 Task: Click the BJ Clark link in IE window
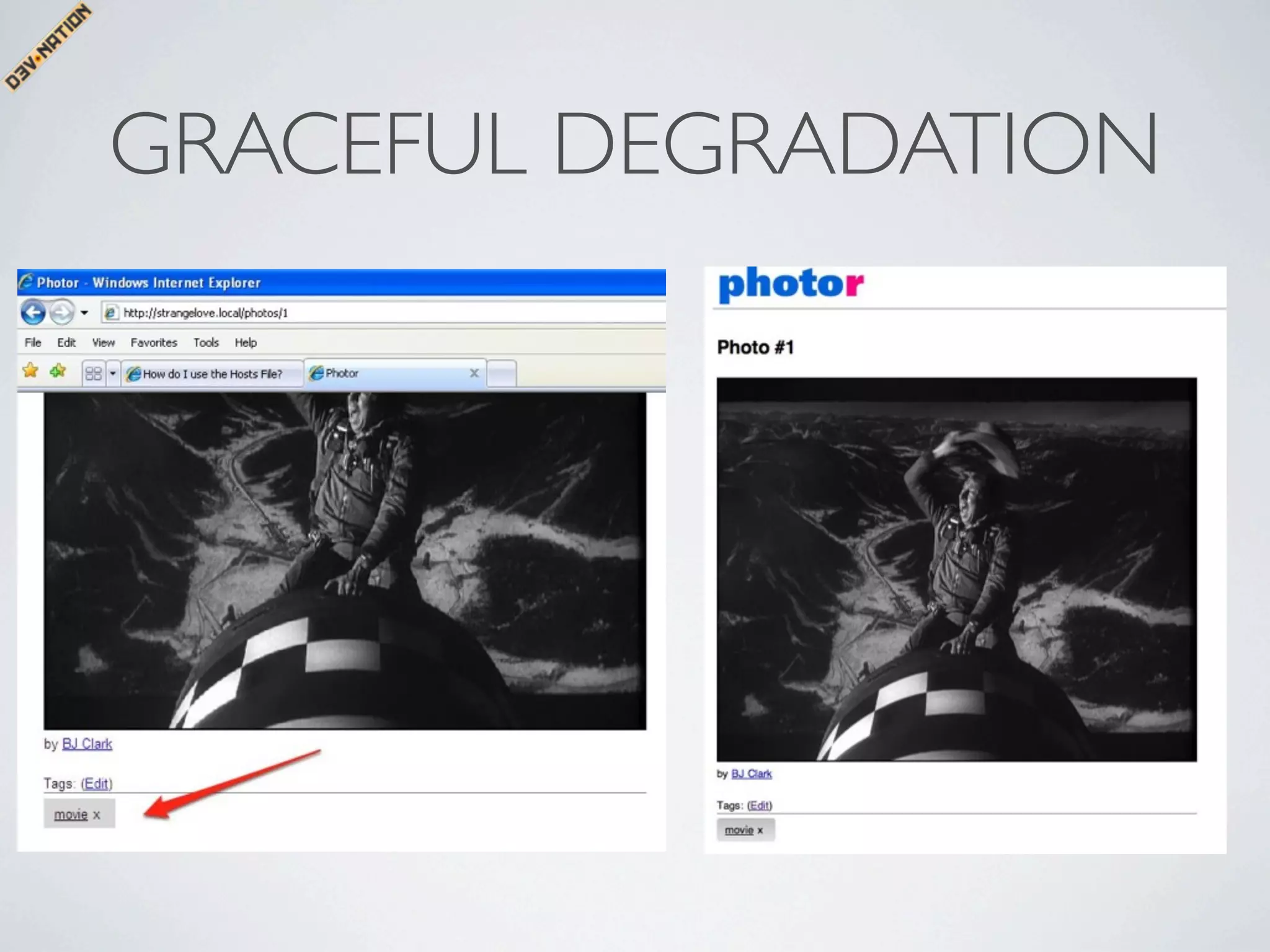point(87,744)
